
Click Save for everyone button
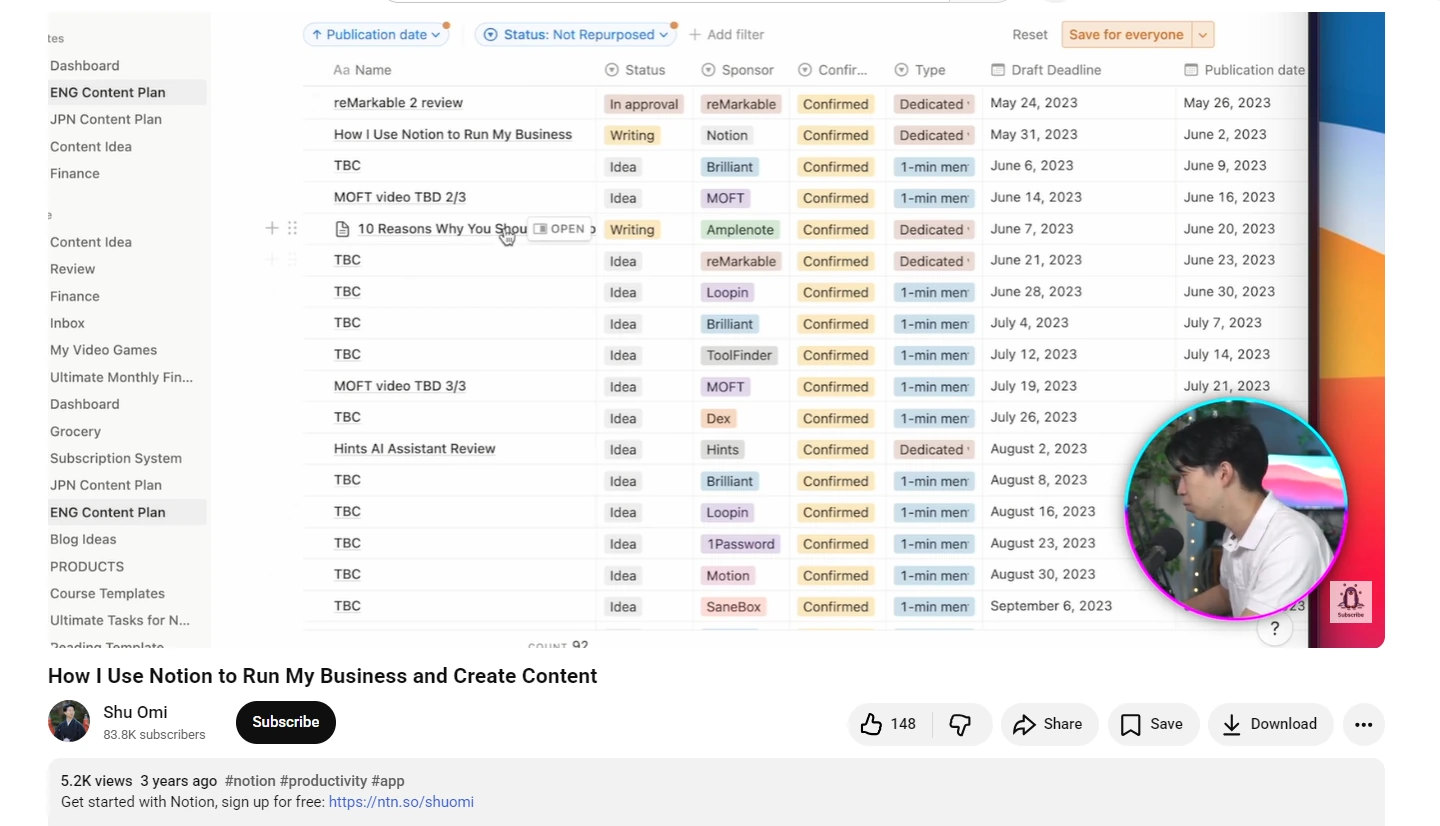tap(1126, 34)
